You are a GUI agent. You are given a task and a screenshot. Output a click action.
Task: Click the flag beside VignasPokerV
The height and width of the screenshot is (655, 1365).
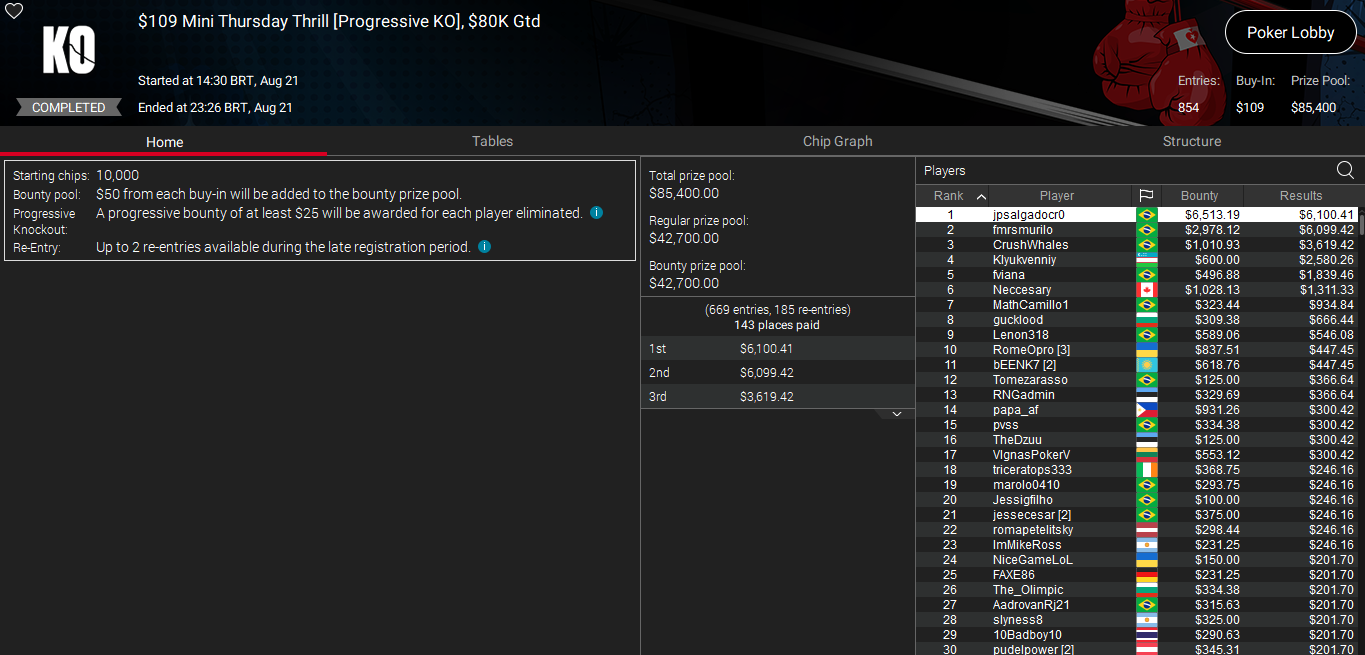[x=1147, y=455]
